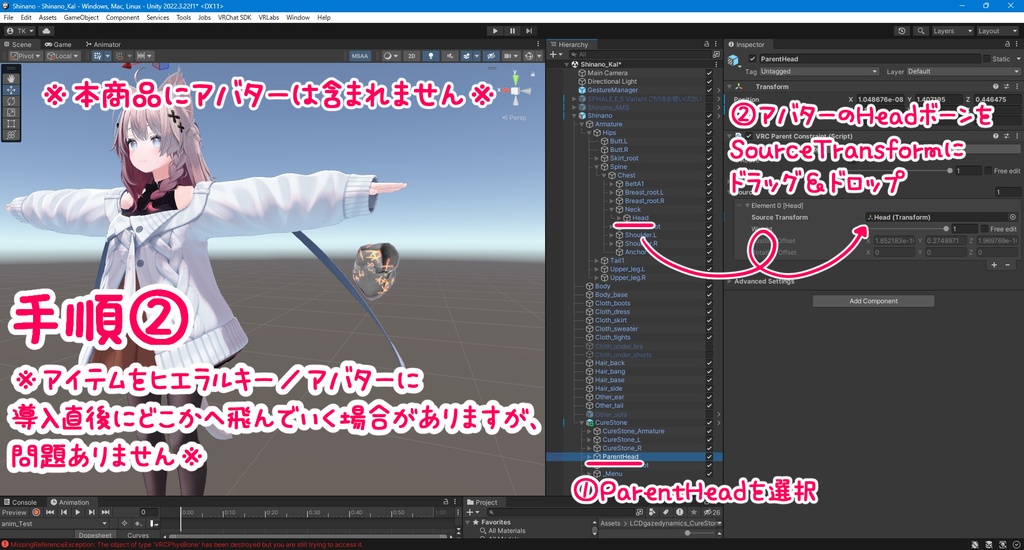Open Hierarchy create plus dropdown
This screenshot has width=1024, height=550.
pyautogui.click(x=556, y=55)
